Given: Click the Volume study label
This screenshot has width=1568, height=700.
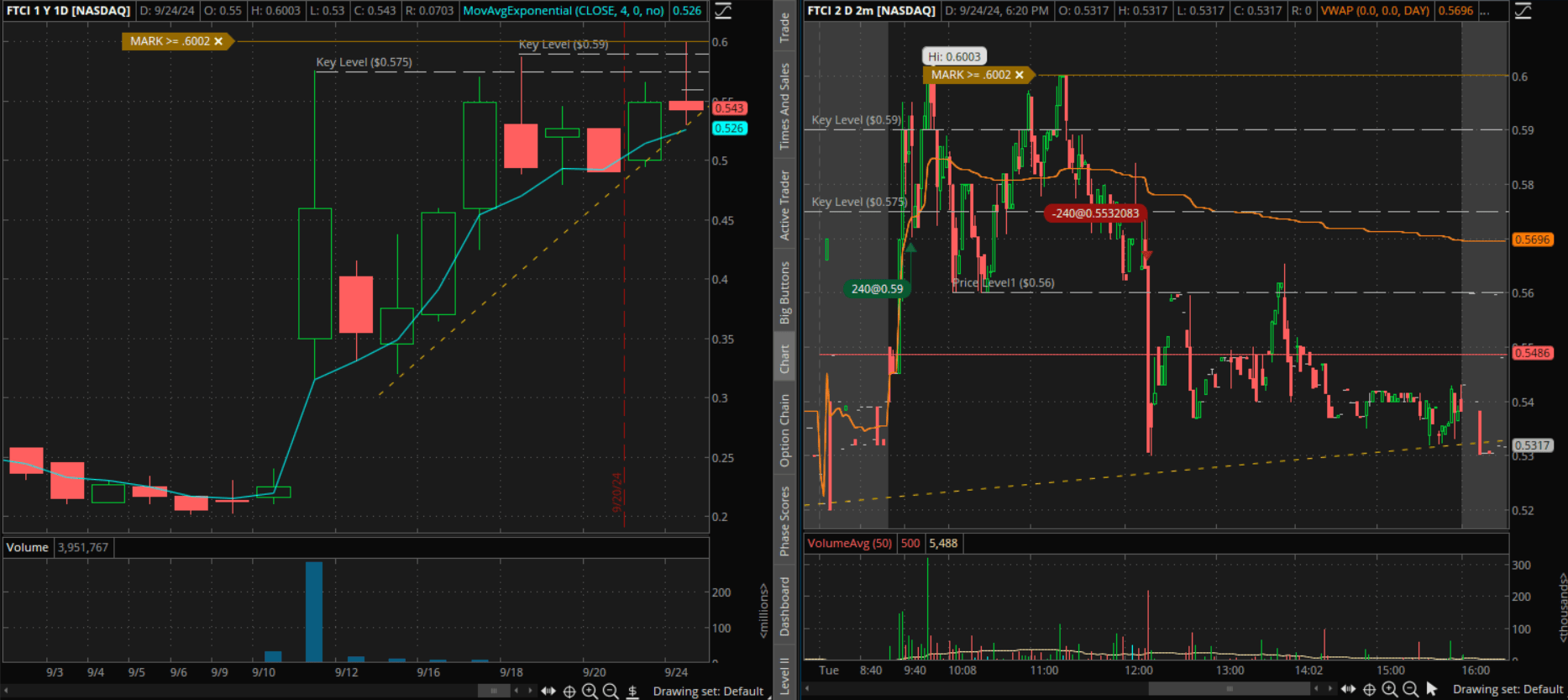Looking at the screenshot, I should (28, 547).
